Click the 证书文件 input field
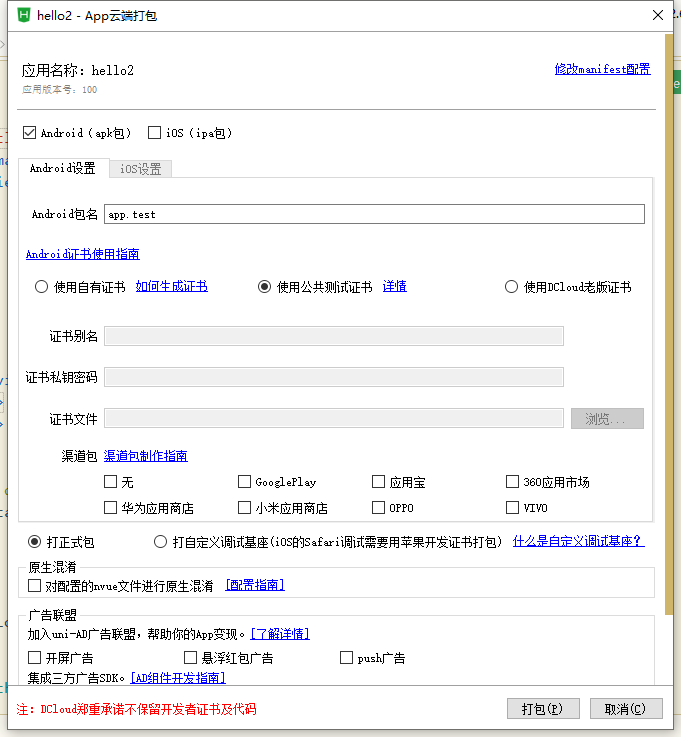Image resolution: width=681 pixels, height=737 pixels. 334,418
